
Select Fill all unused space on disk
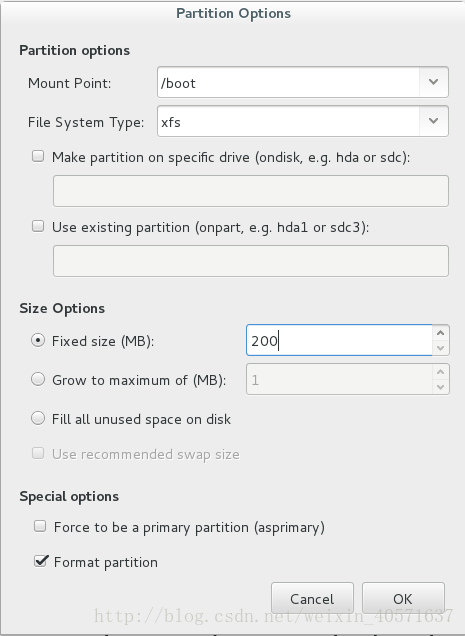(x=38, y=418)
